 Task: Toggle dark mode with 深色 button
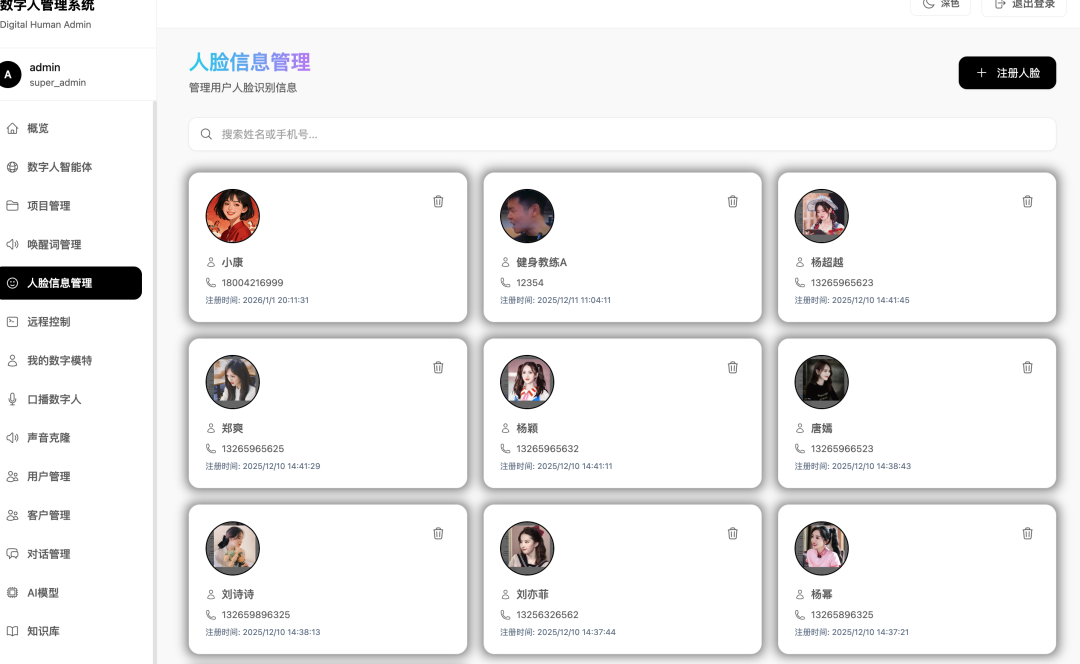[x=940, y=4]
